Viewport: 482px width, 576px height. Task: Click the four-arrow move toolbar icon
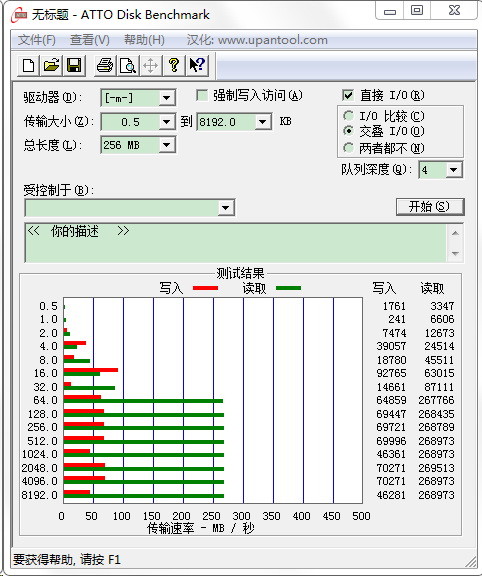(x=151, y=66)
